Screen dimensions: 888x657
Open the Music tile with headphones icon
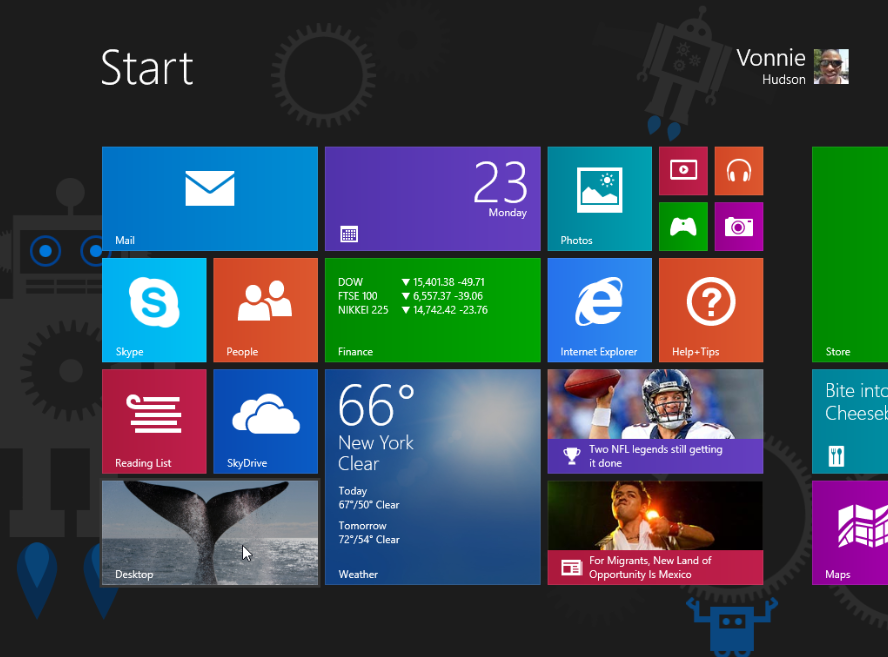coord(738,170)
